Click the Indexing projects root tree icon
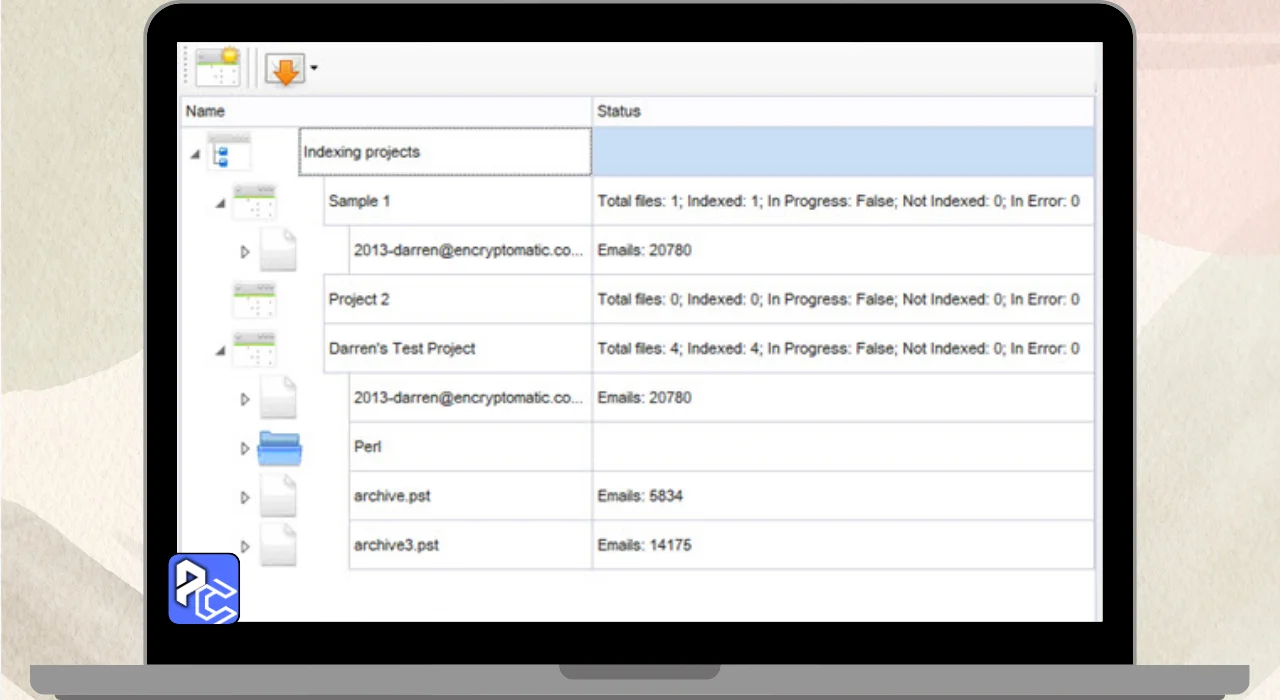The height and width of the screenshot is (700, 1280). 229,152
